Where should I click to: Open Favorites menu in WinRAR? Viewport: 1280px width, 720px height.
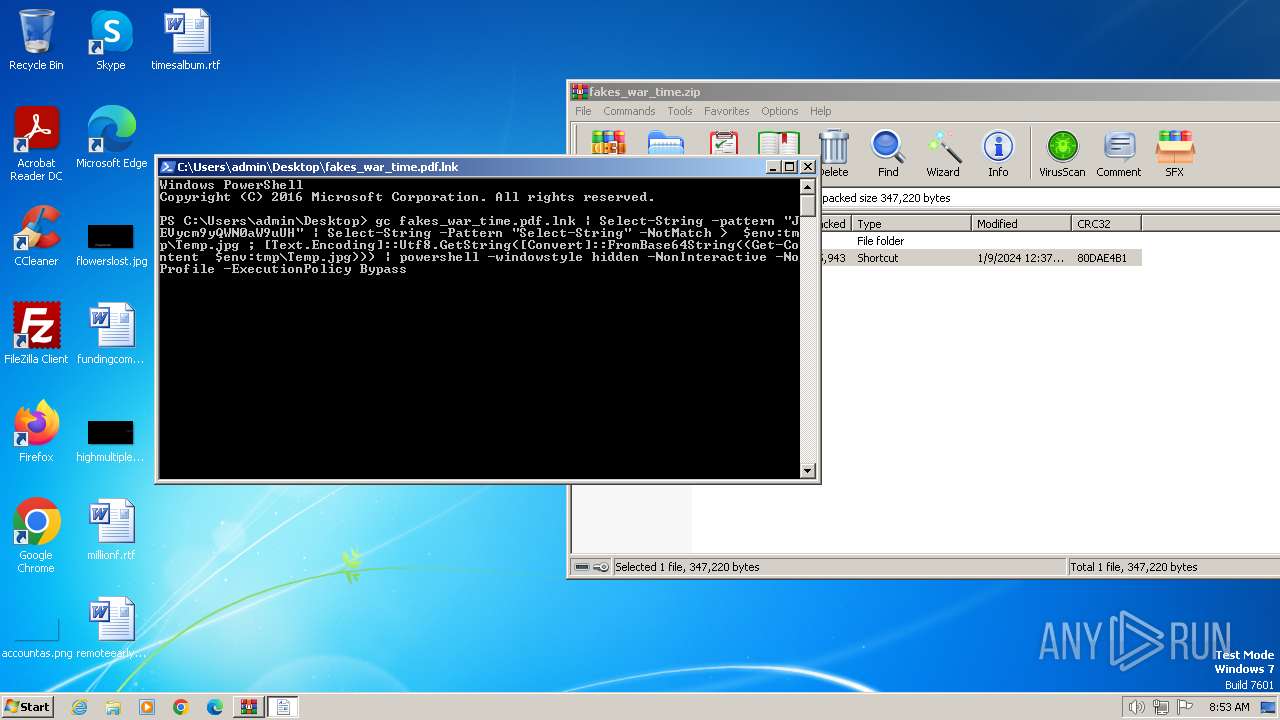(726, 111)
